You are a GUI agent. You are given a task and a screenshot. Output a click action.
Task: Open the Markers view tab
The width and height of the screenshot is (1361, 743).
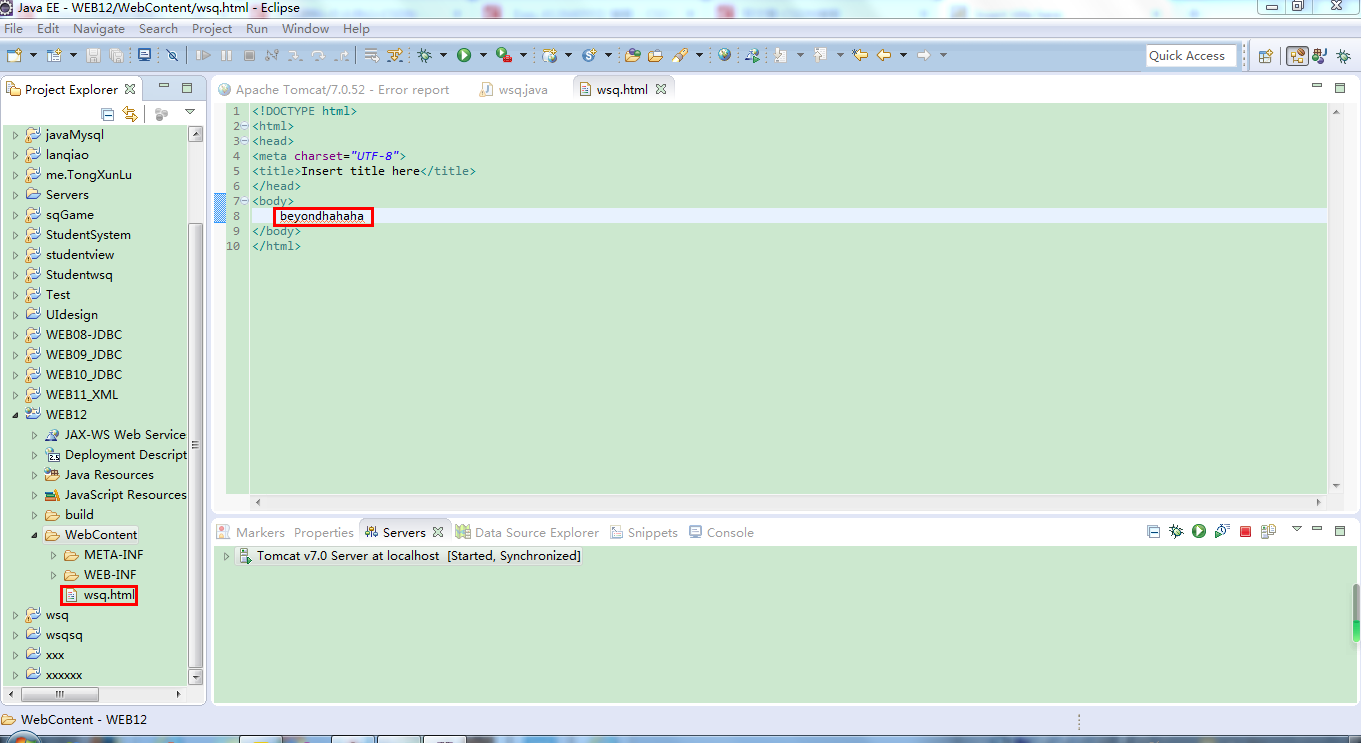(250, 532)
